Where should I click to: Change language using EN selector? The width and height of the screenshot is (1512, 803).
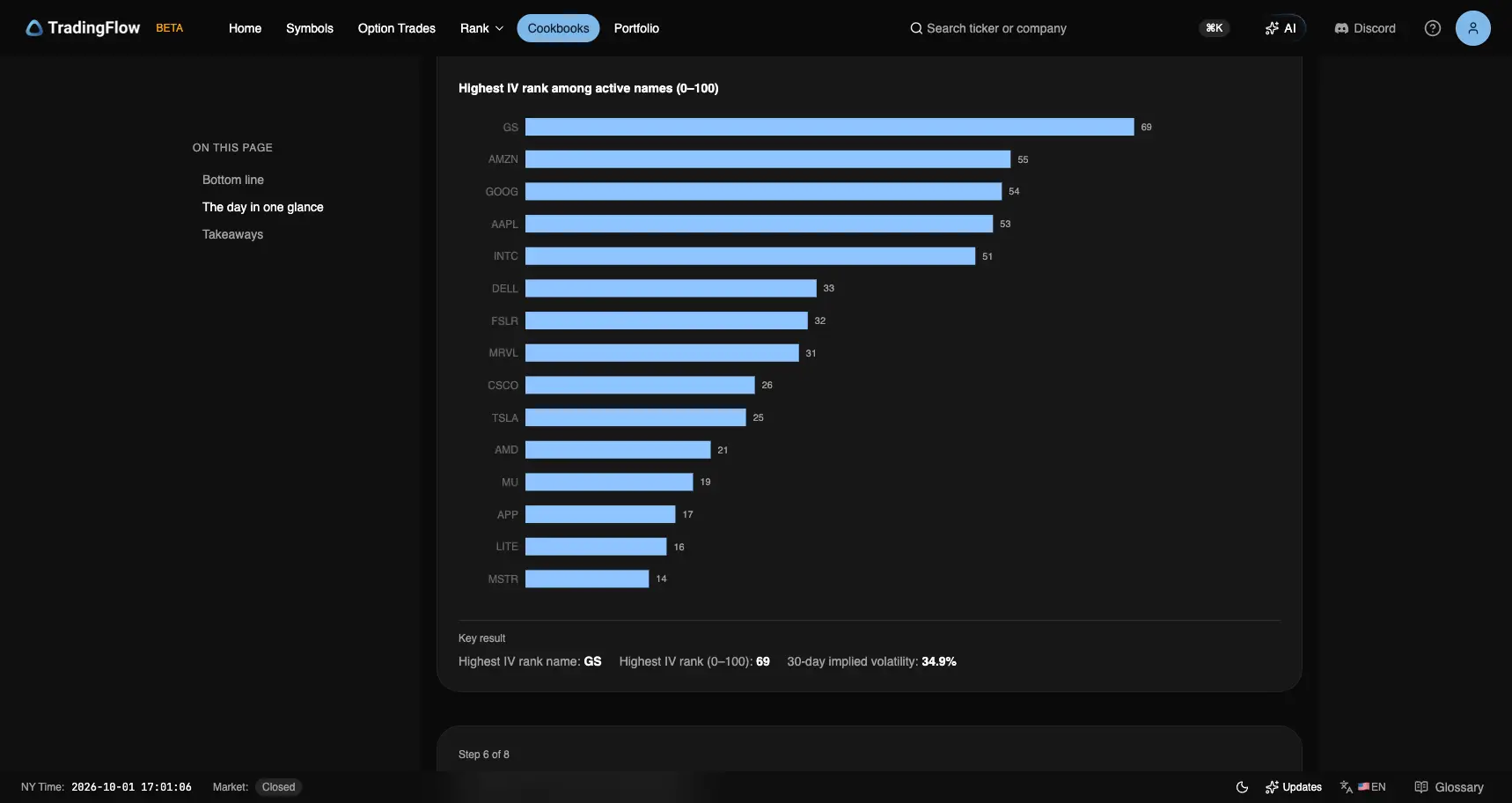point(1362,787)
